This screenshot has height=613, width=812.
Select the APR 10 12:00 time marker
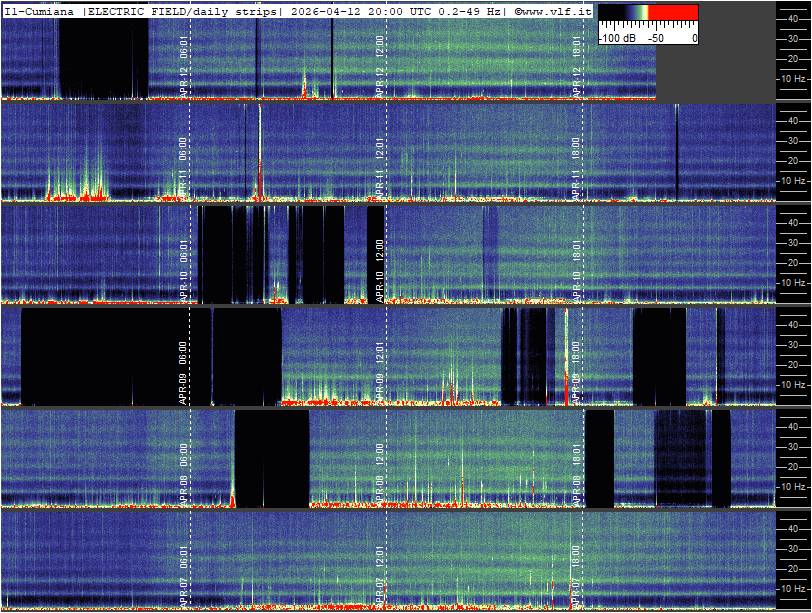coord(380,271)
